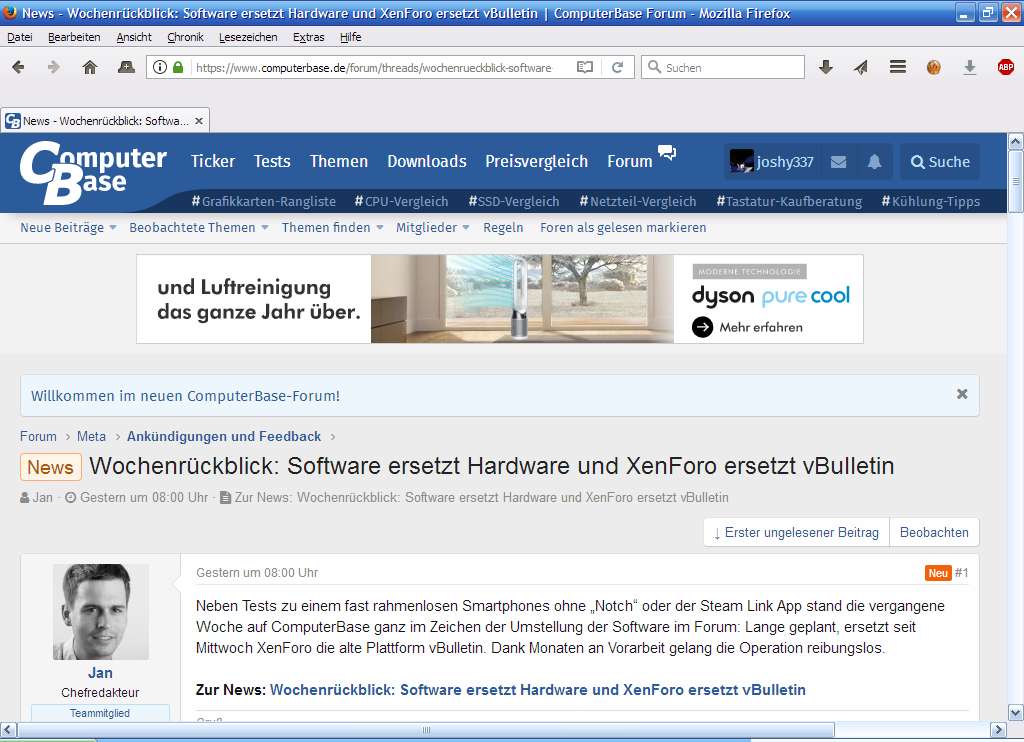Open the Bearbeiten menu
This screenshot has height=742, width=1024.
[x=74, y=37]
